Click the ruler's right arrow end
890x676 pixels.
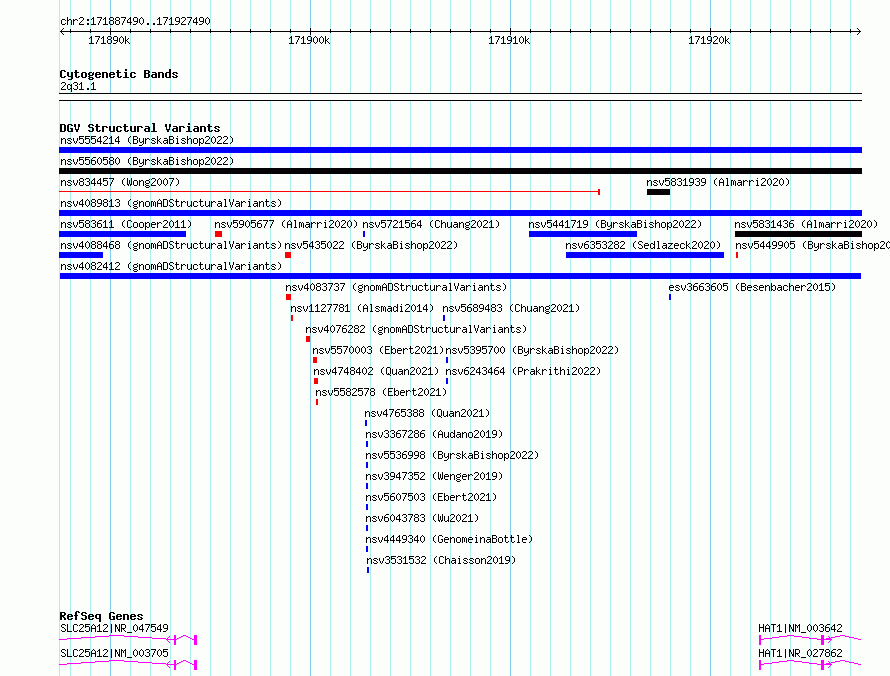(x=858, y=31)
